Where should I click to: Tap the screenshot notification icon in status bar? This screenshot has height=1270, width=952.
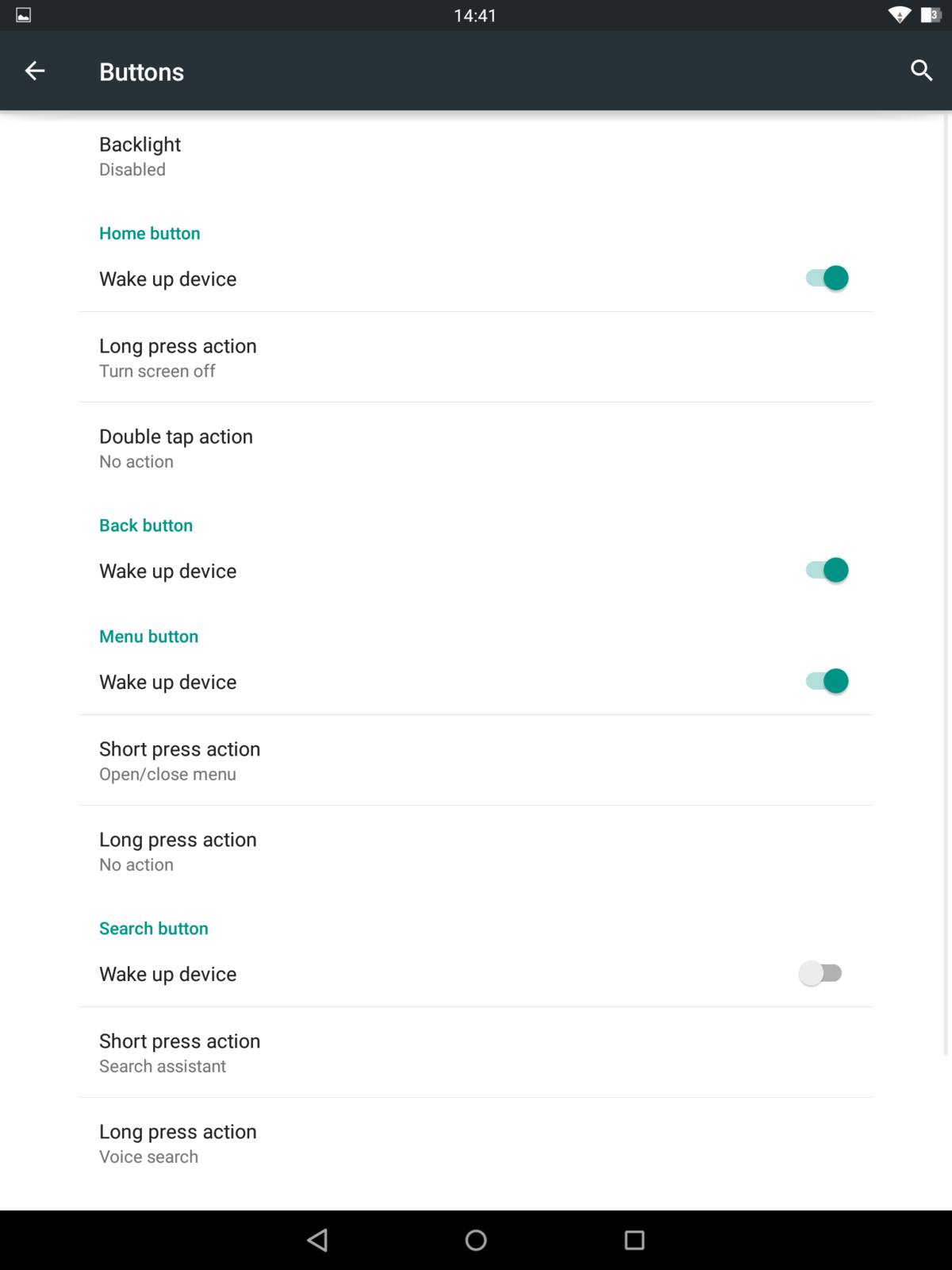tap(24, 15)
